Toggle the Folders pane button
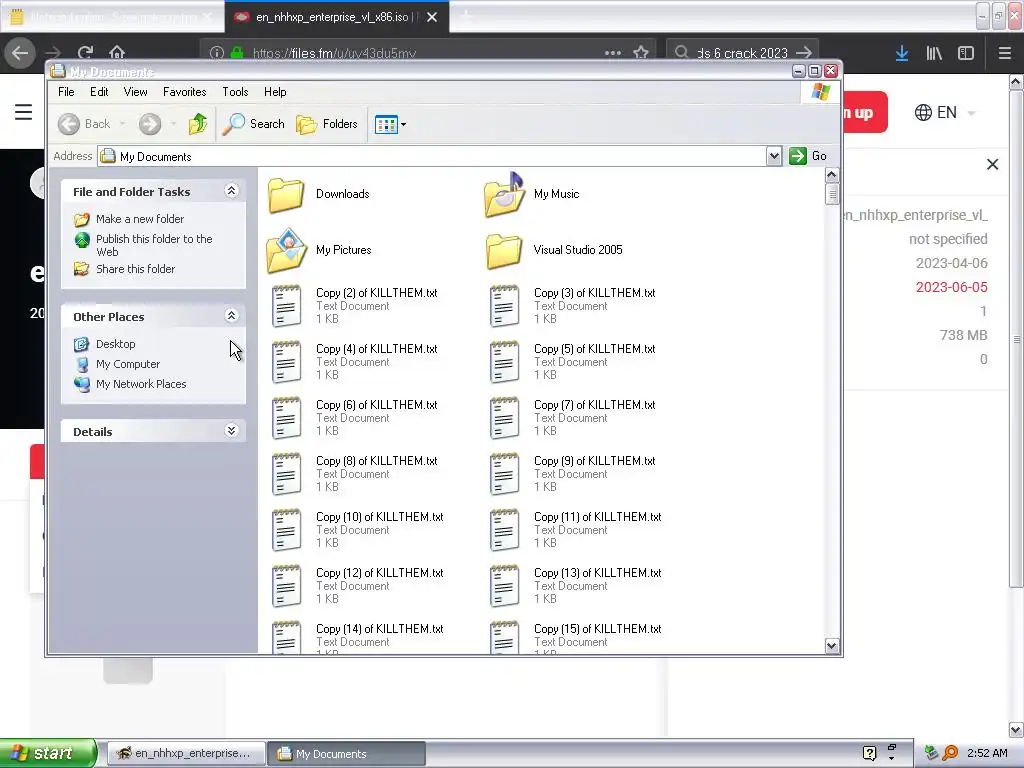The width and height of the screenshot is (1024, 768). click(x=327, y=123)
